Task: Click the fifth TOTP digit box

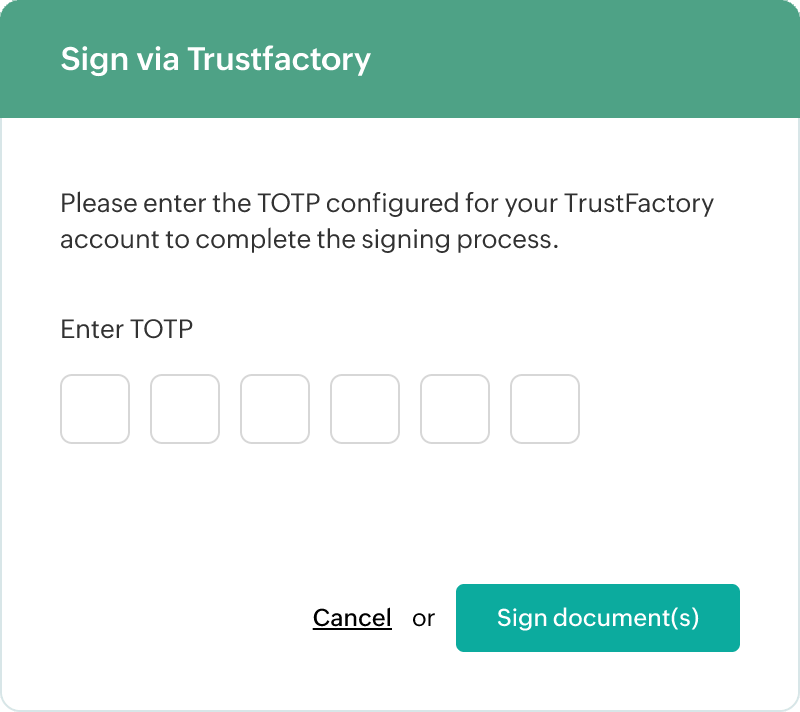Action: (x=455, y=409)
